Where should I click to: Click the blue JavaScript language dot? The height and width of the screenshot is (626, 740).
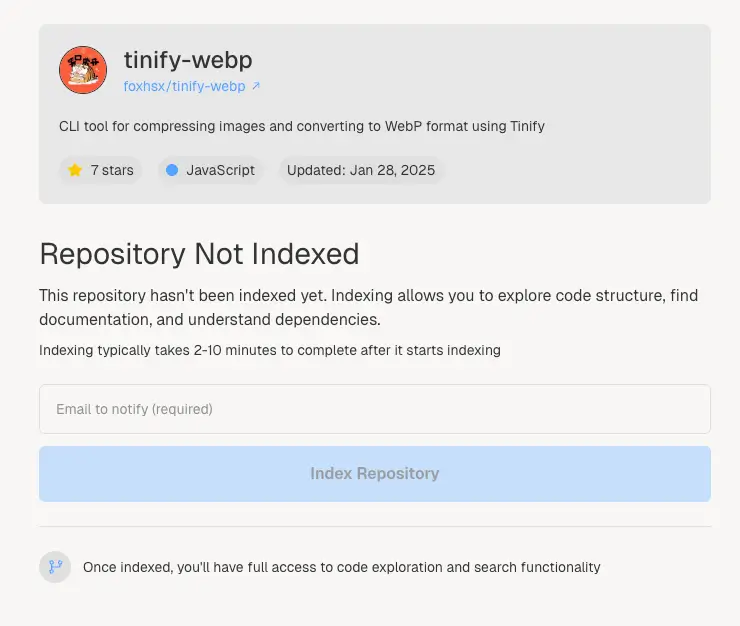click(x=172, y=170)
